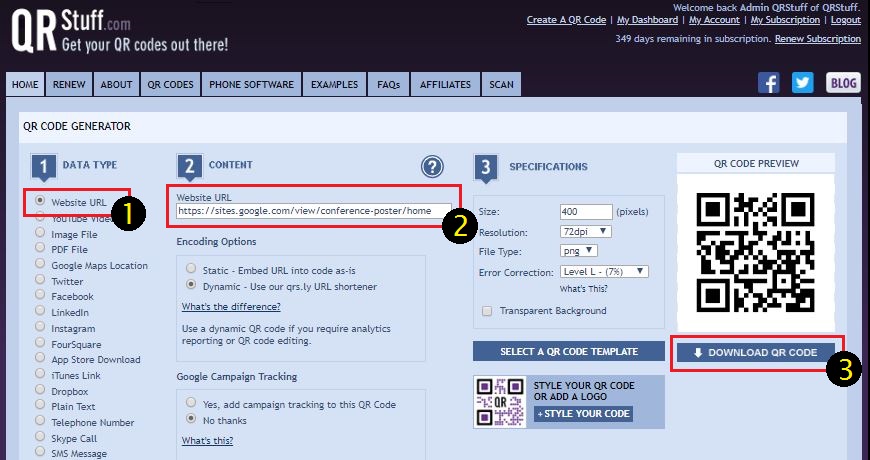Enable Google campaign tracking with Yes option
This screenshot has width=870, height=460.
pyautogui.click(x=191, y=403)
